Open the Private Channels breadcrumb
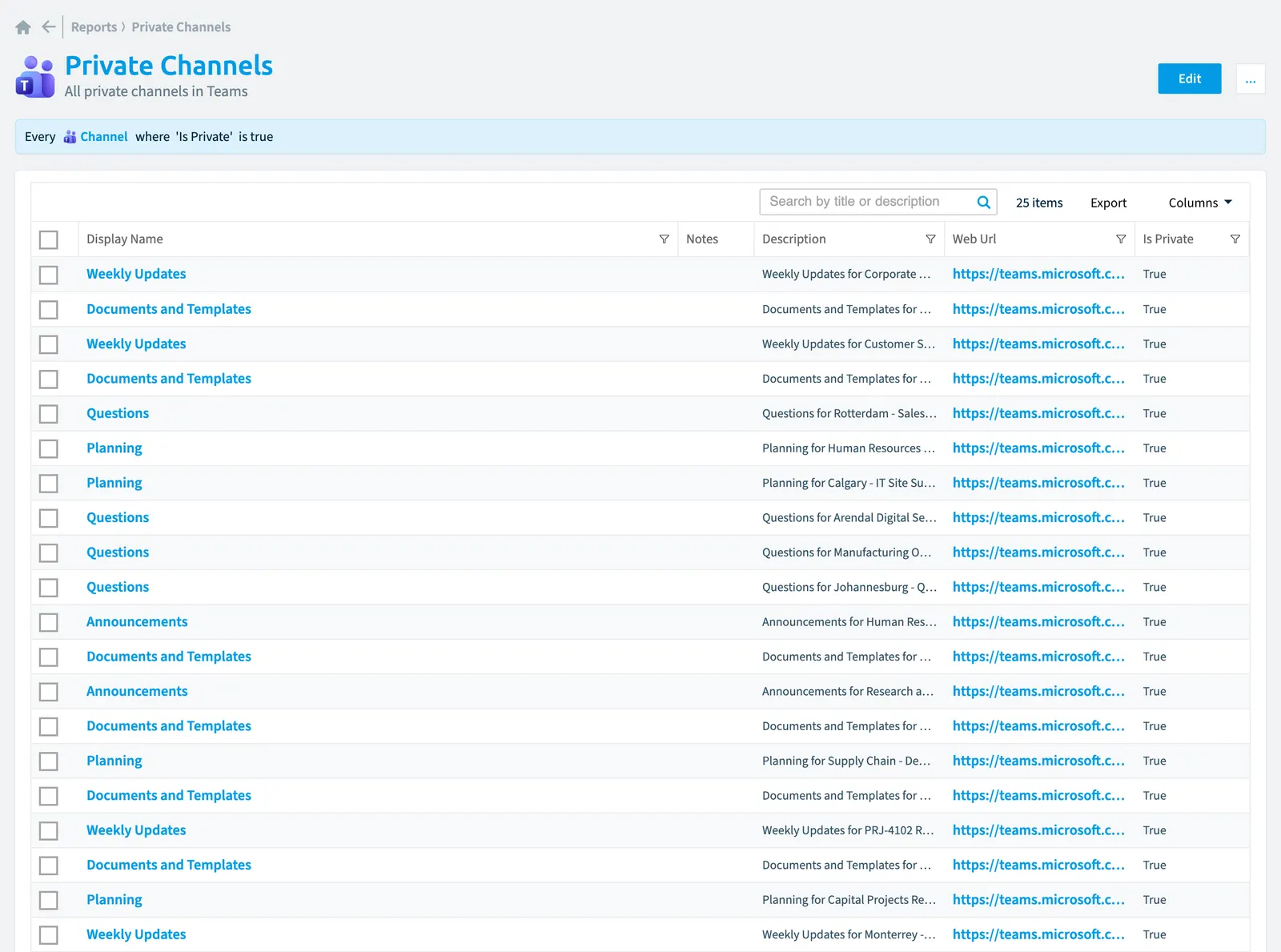Viewport: 1281px width, 952px height. click(181, 27)
